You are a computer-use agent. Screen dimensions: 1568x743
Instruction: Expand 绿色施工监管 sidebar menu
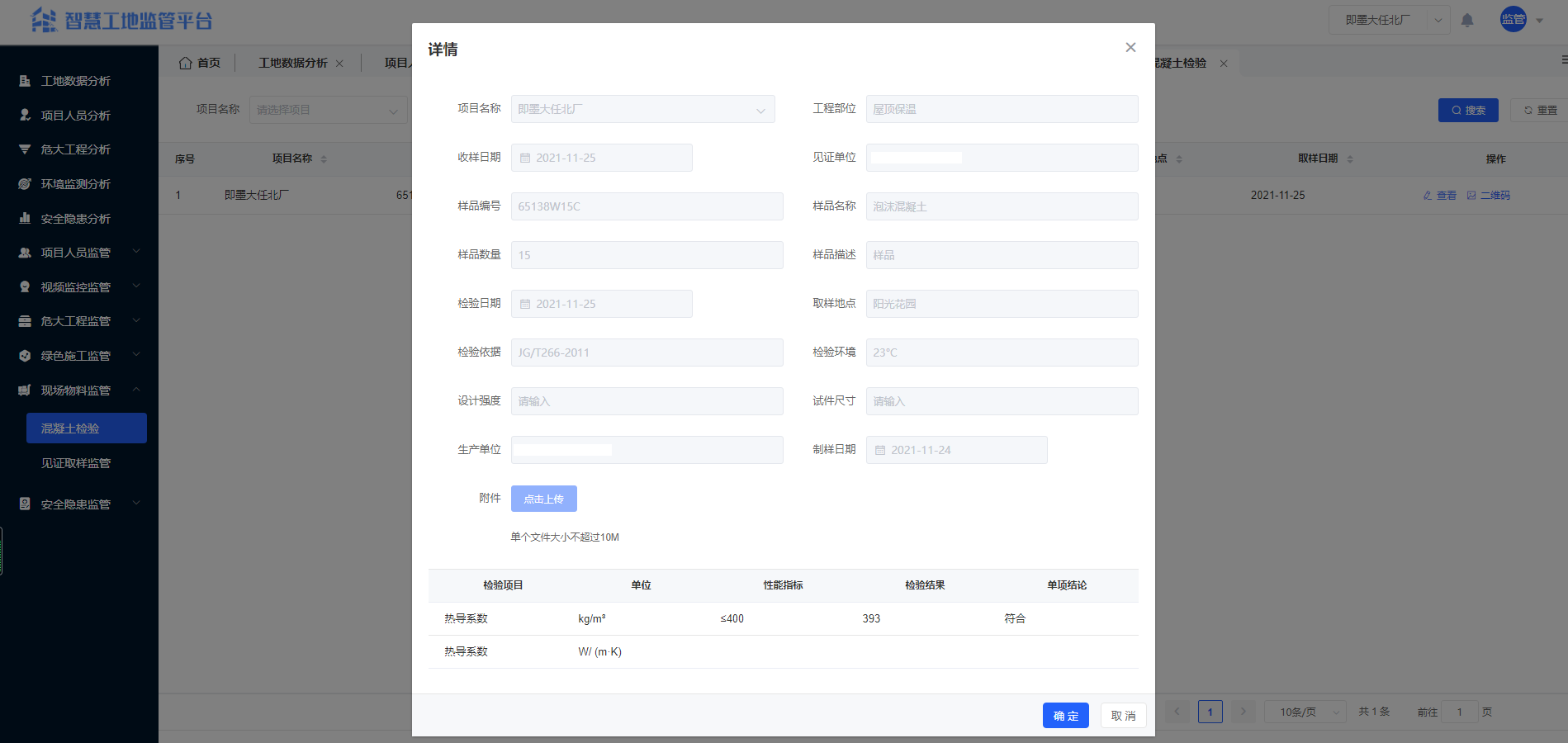pyautogui.click(x=79, y=356)
